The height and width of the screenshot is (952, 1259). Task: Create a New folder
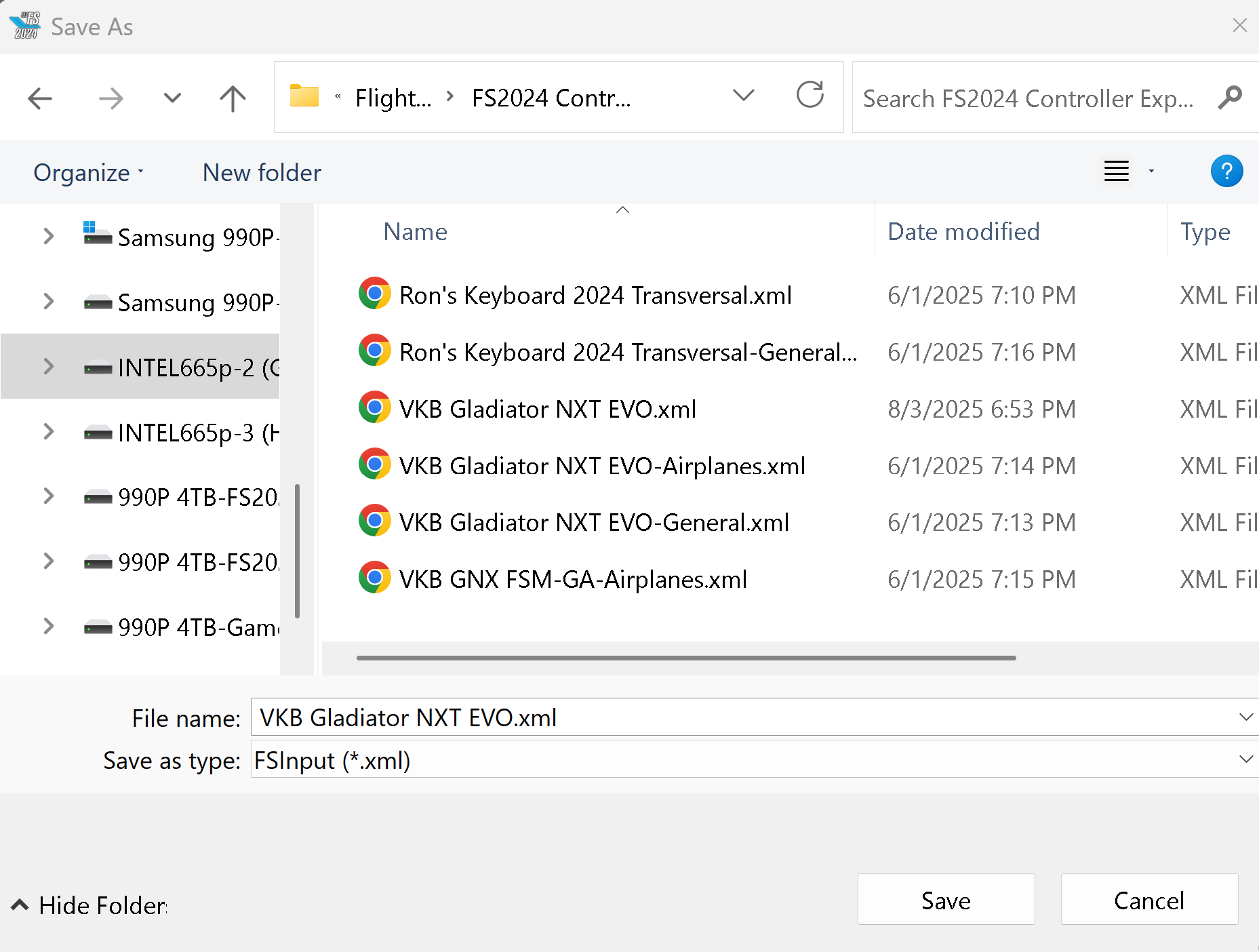pos(262,173)
